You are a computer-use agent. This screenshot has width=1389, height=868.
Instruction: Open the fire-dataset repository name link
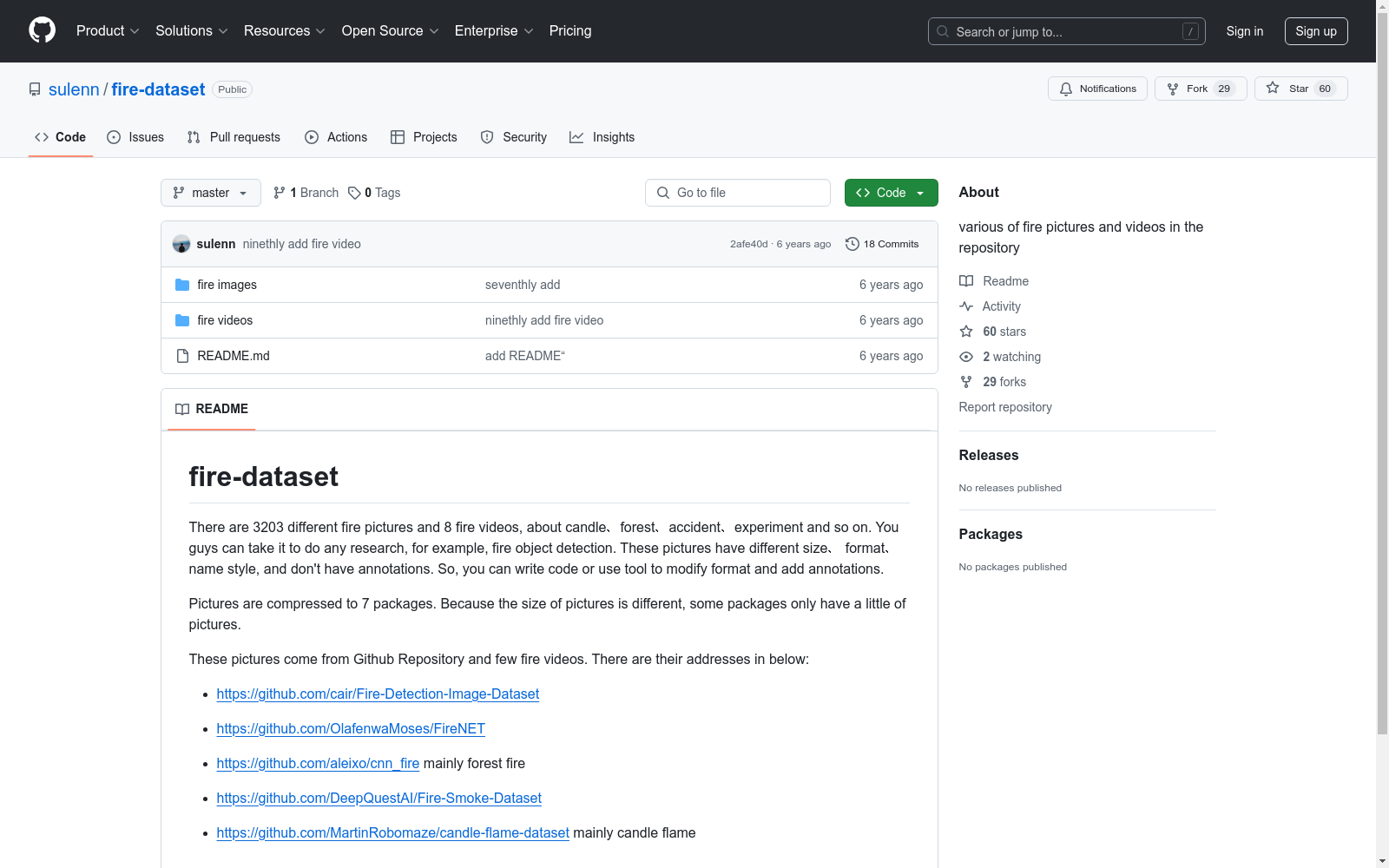(158, 89)
